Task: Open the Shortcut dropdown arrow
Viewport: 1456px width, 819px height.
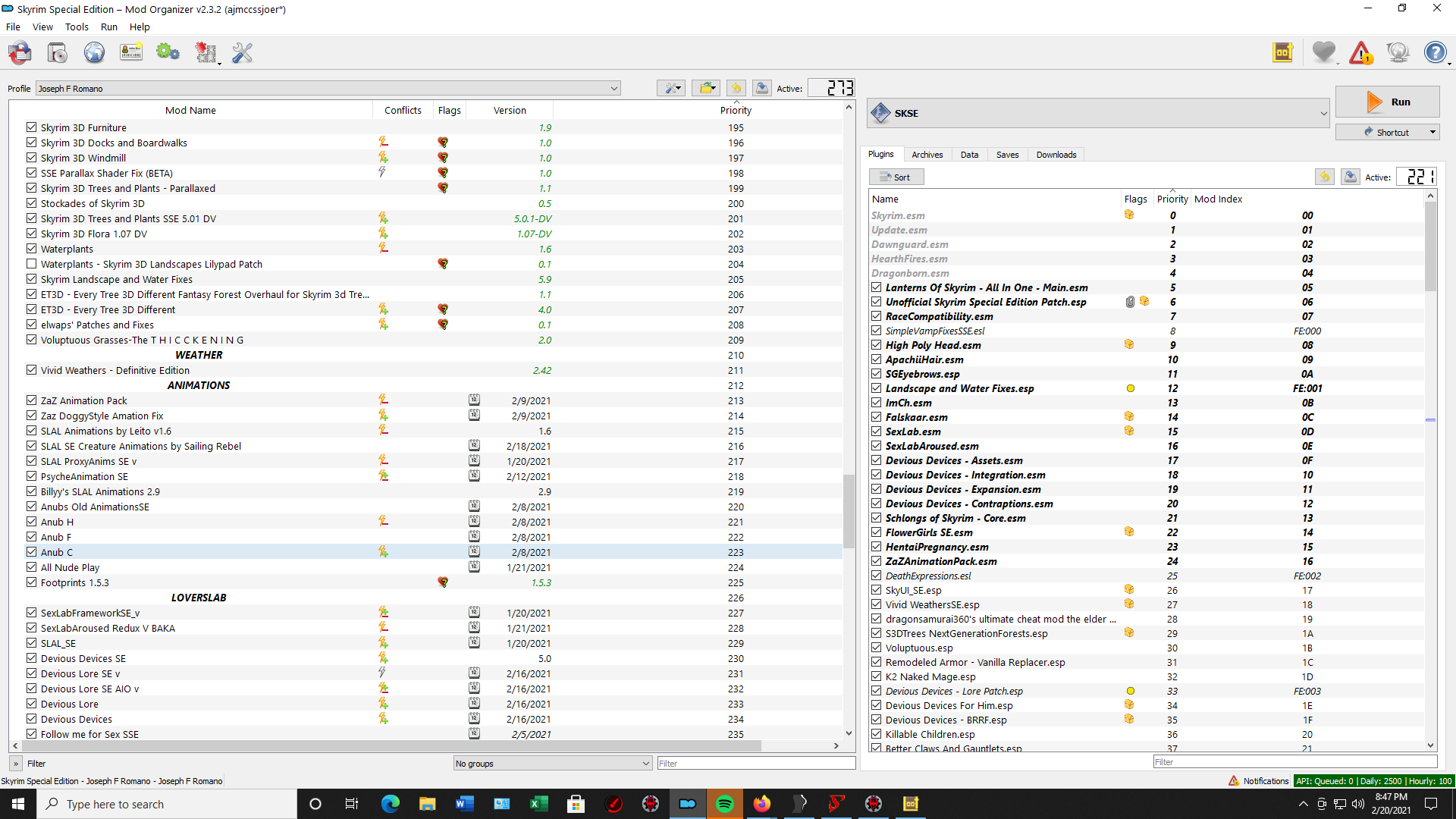Action: pos(1432,132)
